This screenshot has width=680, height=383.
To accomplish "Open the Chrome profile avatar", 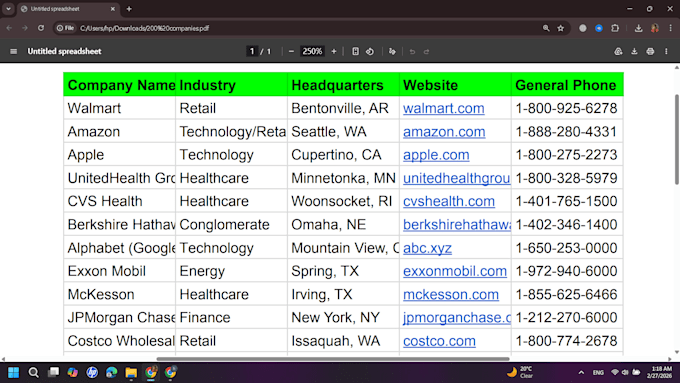I will pos(655,28).
